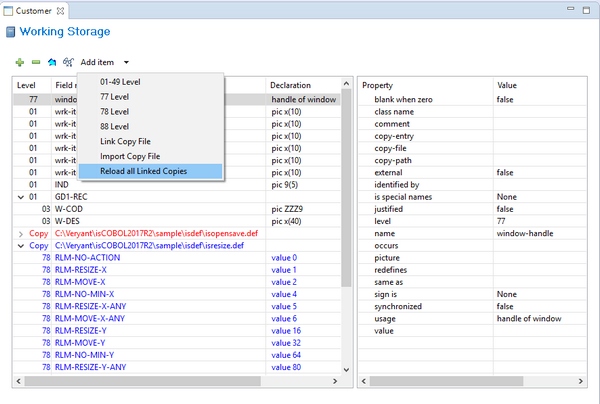The image size is (600, 404).
Task: Click the Working Storage book icon
Action: (x=9, y=32)
